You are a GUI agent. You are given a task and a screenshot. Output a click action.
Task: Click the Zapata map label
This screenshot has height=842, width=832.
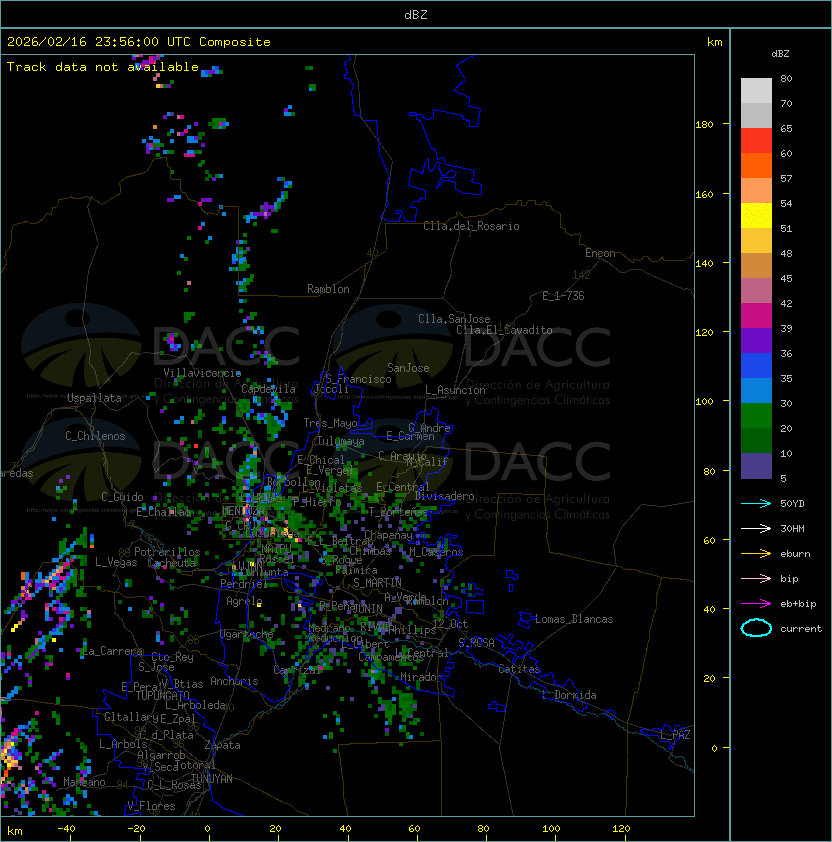click(222, 745)
